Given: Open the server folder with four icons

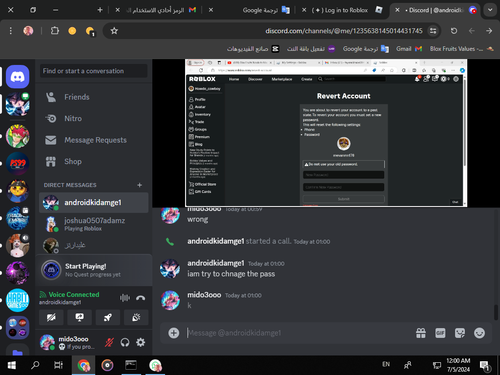Looking at the screenshot, I should click(x=17, y=327).
